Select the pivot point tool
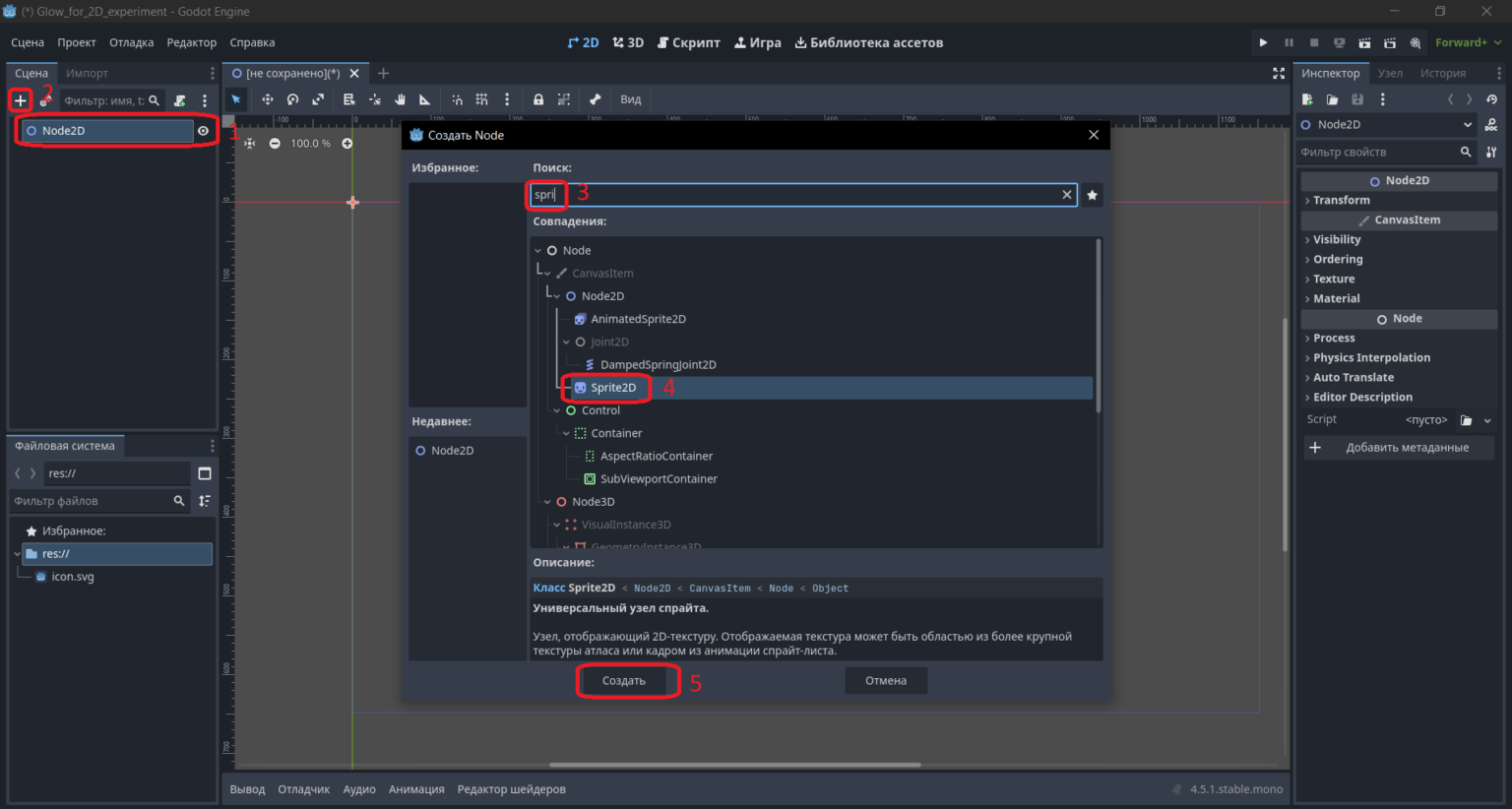 pos(375,99)
